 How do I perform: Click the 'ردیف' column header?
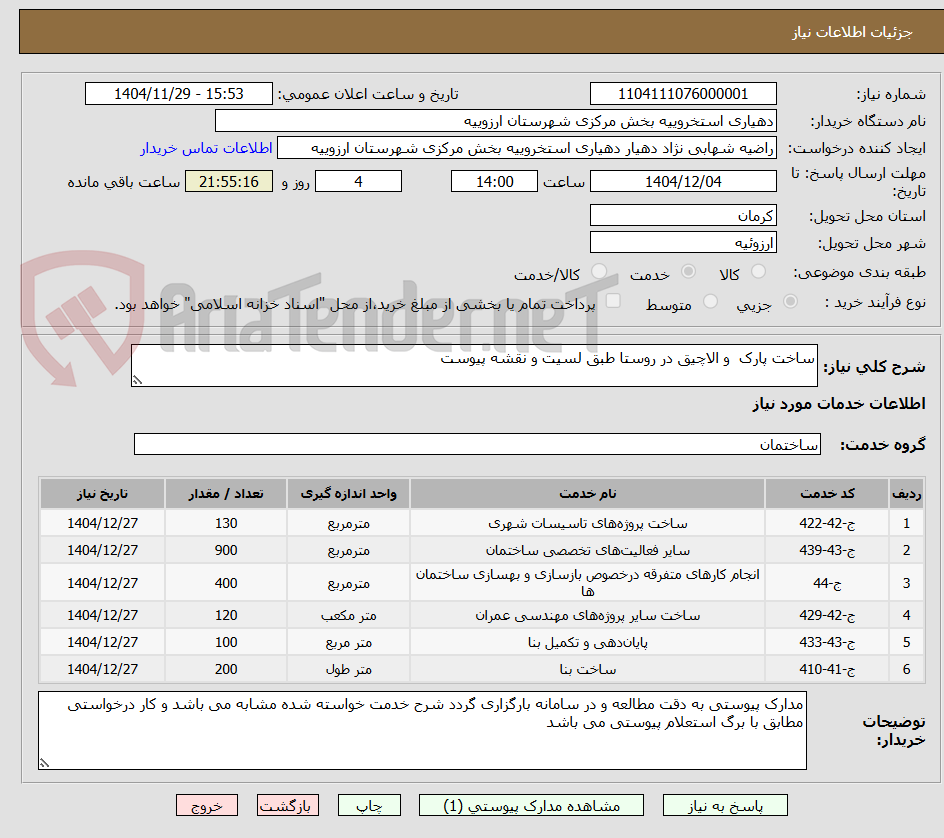(907, 494)
